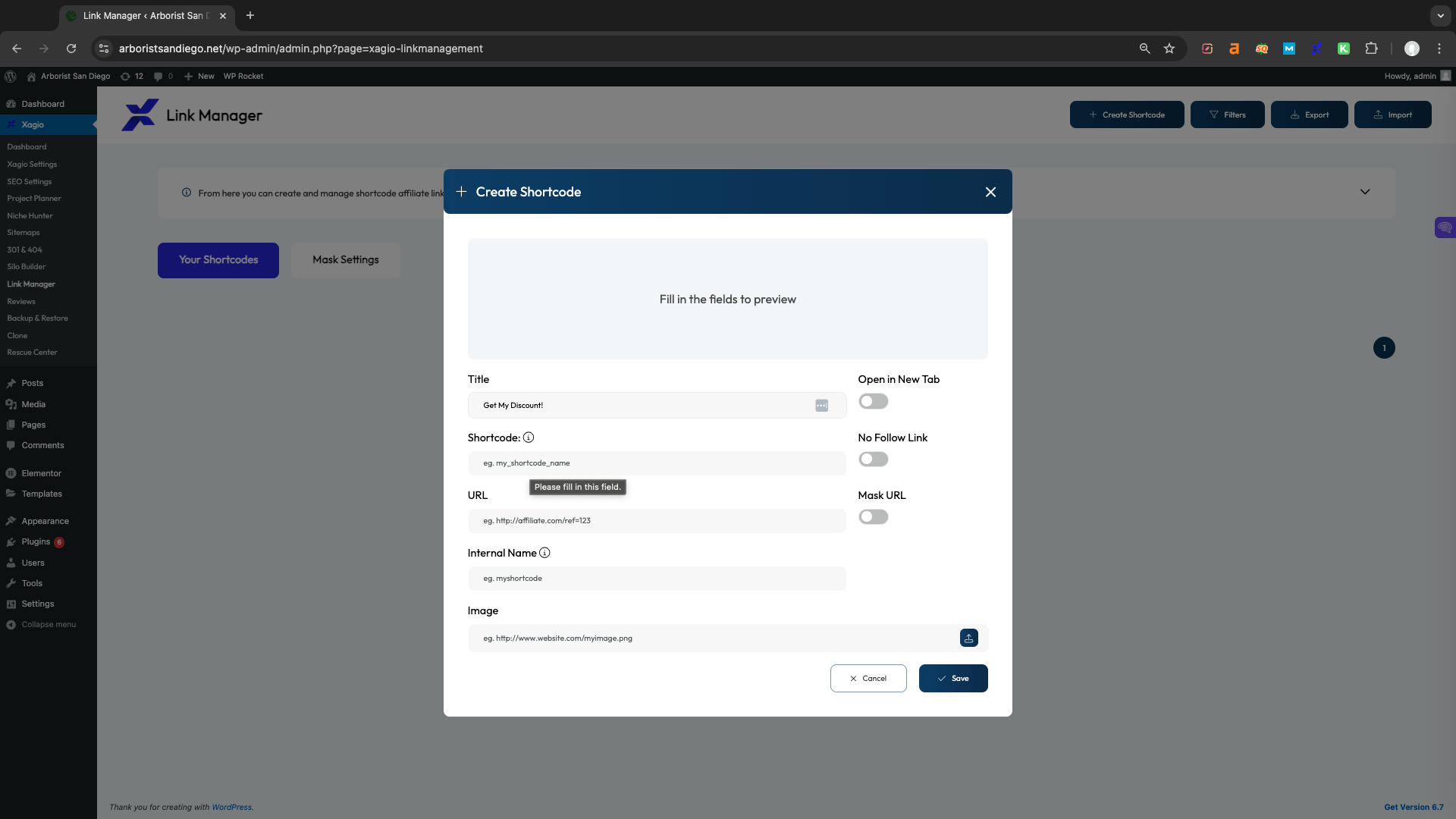Open Silo Builder submenu item
This screenshot has height=819, width=1456.
coord(27,267)
